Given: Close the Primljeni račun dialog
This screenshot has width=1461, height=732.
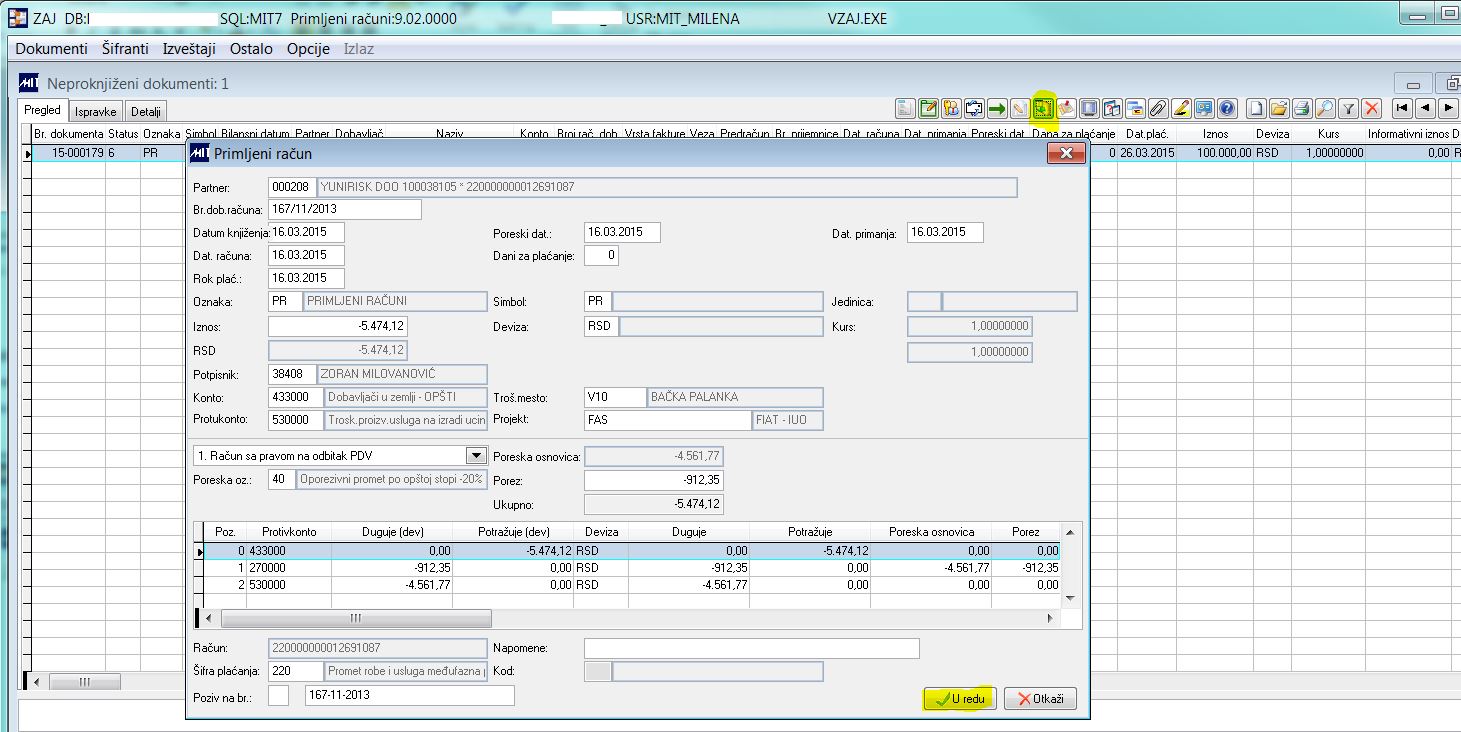Looking at the screenshot, I should 1066,153.
